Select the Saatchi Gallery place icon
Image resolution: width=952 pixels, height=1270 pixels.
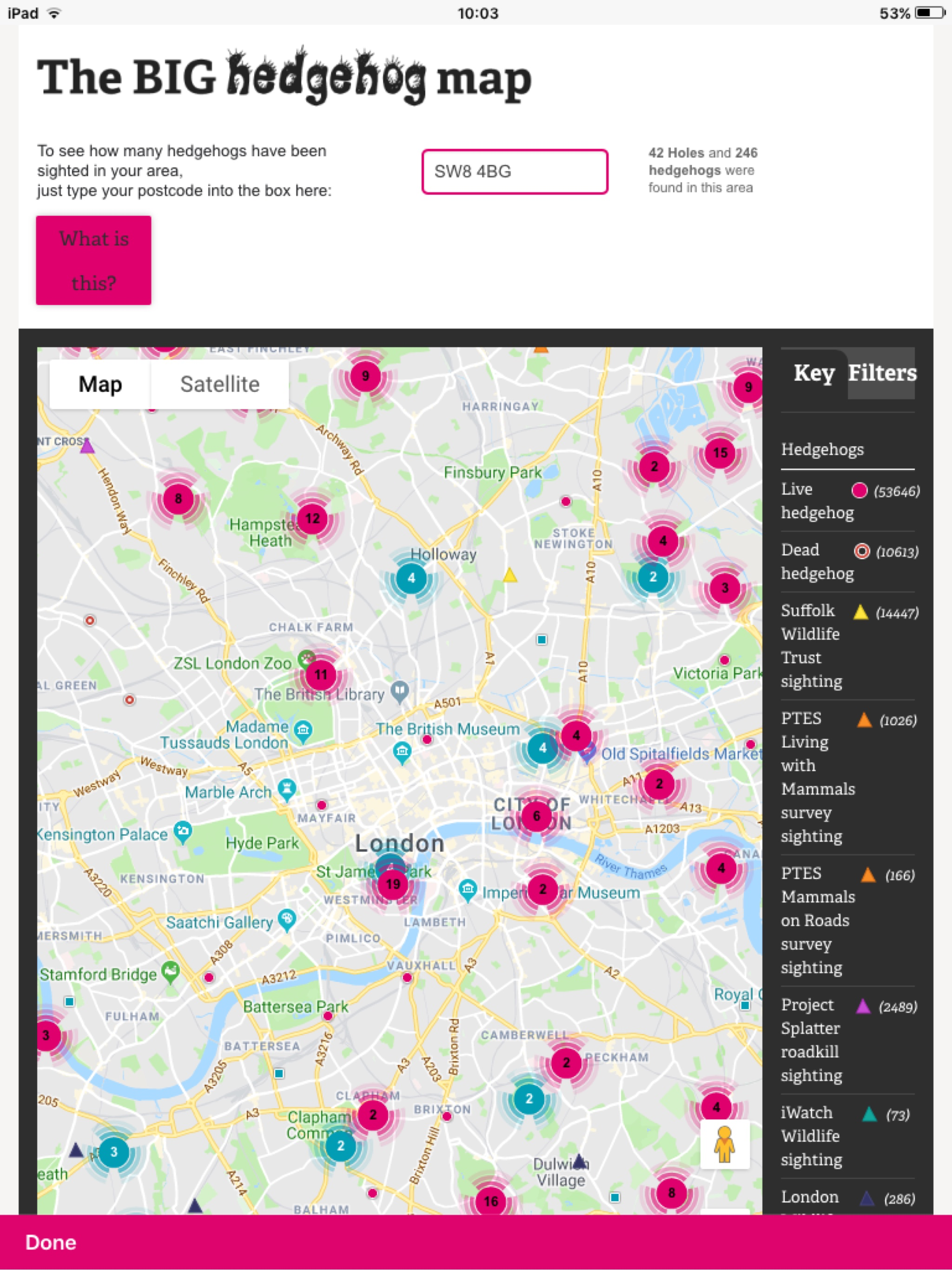tap(286, 920)
